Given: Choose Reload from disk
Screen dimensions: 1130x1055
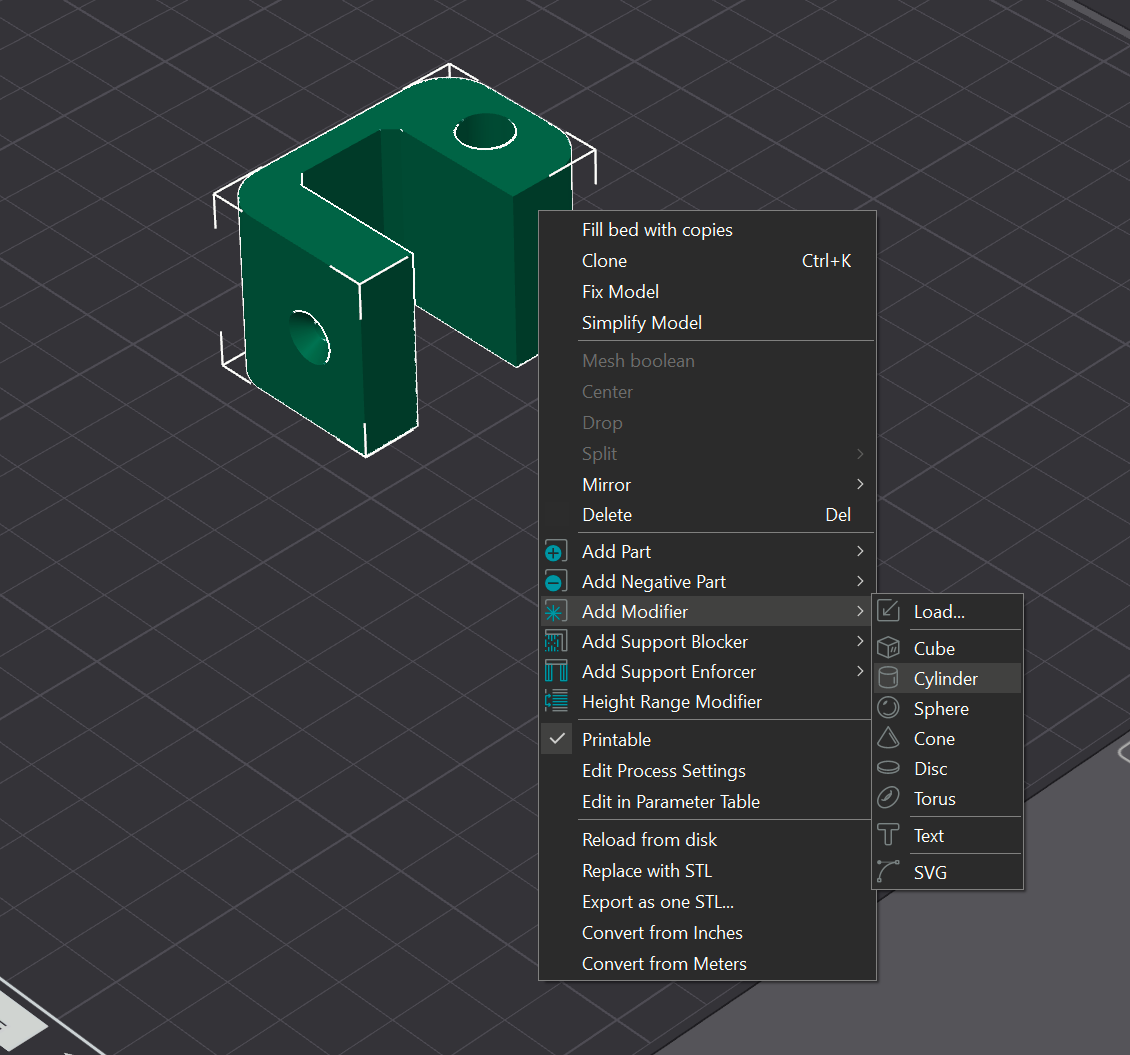Looking at the screenshot, I should point(708,840).
